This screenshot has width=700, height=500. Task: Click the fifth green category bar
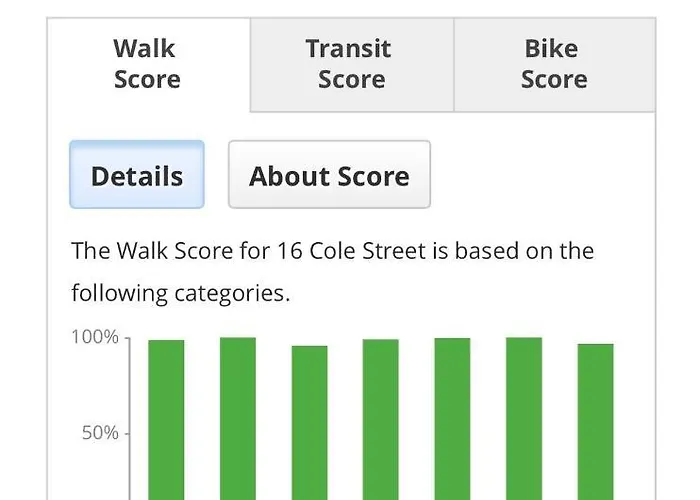452,420
